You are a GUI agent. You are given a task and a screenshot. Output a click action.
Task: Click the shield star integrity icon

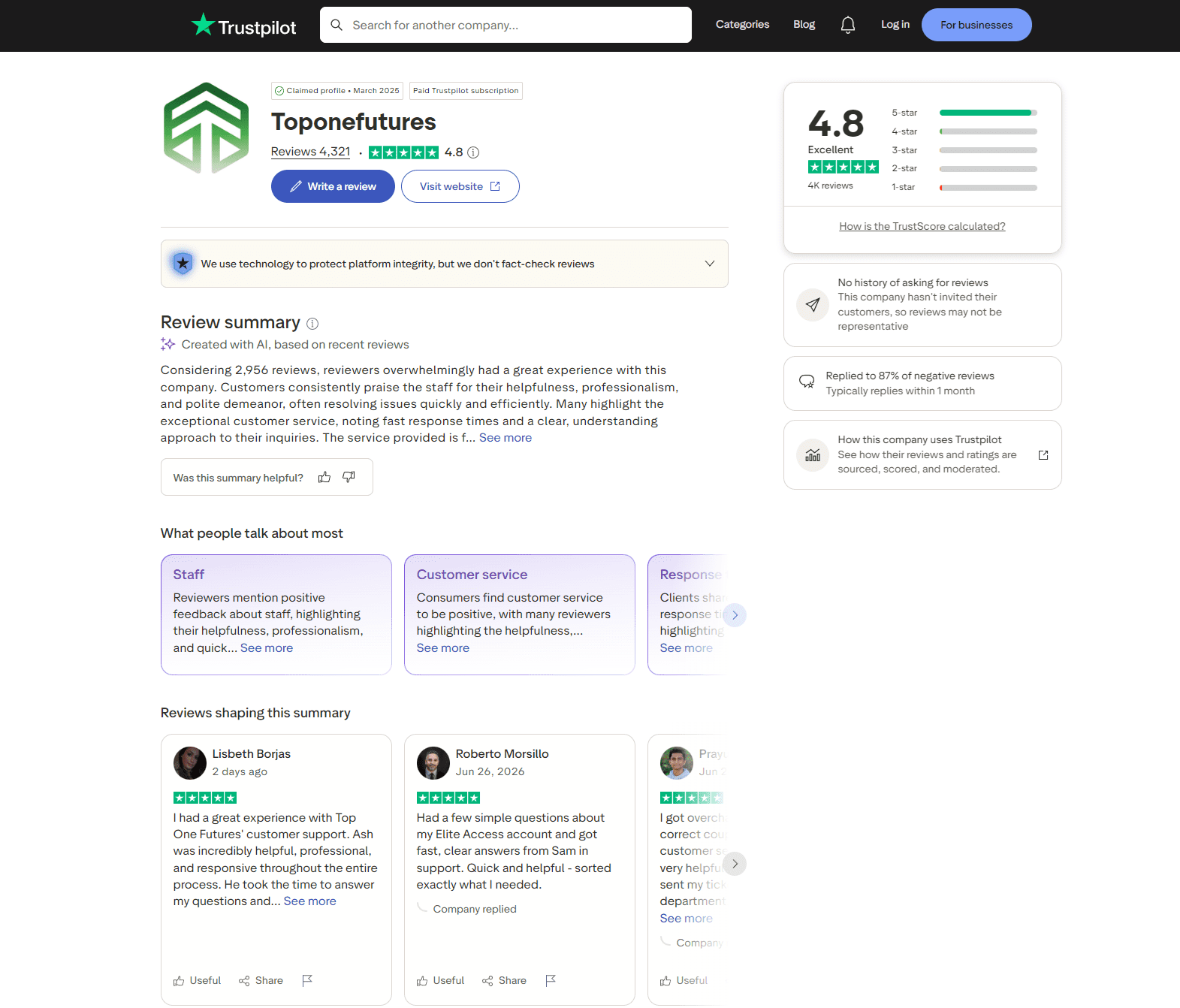pyautogui.click(x=183, y=264)
